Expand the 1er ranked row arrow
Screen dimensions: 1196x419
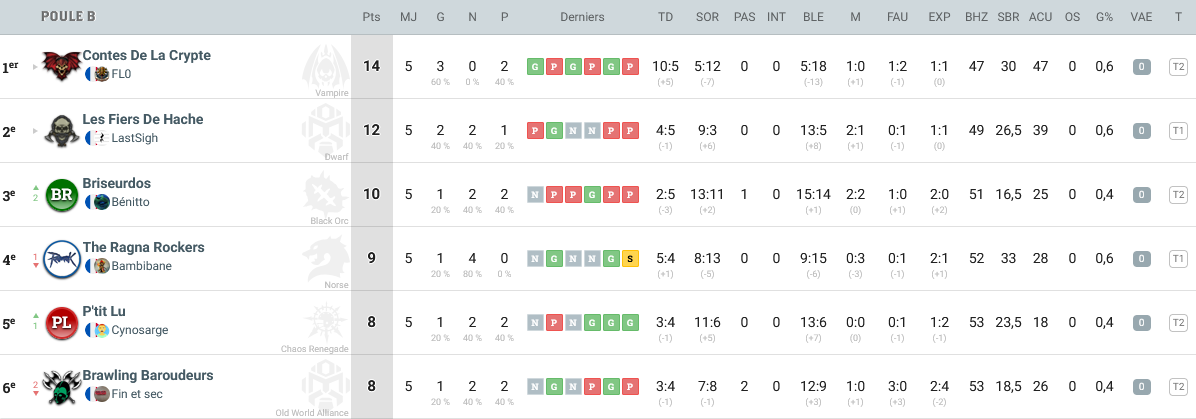35,67
